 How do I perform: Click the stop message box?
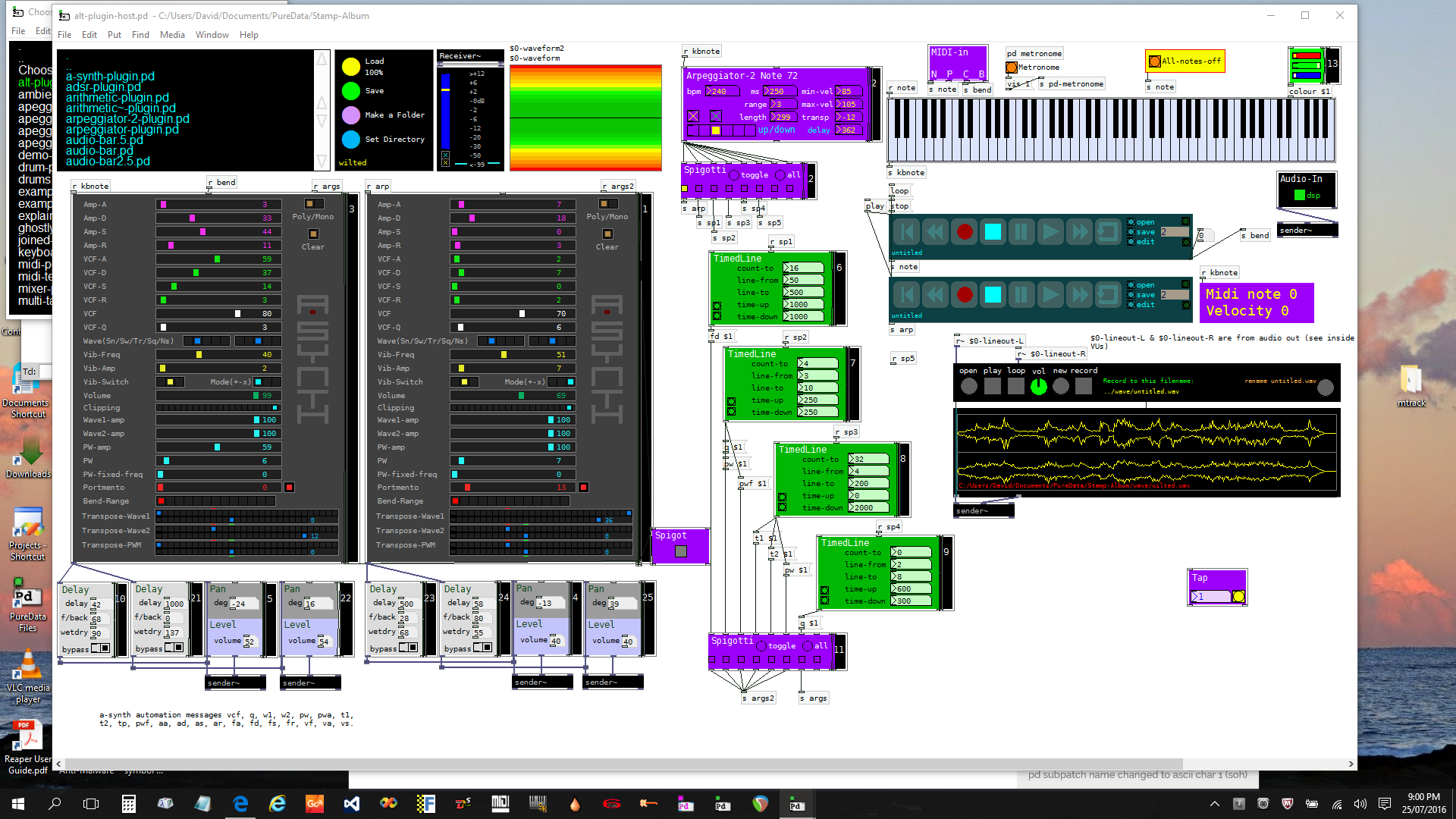[900, 206]
